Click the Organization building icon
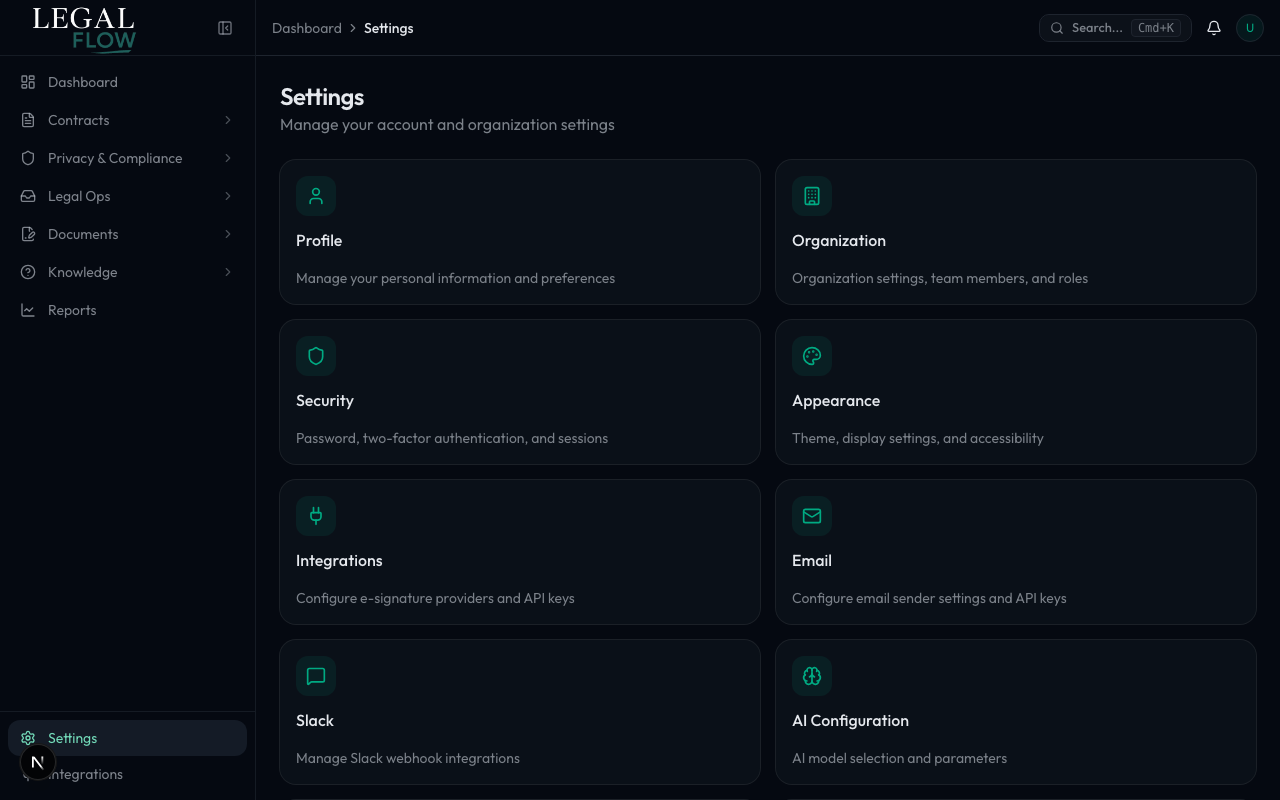 pyautogui.click(x=812, y=196)
